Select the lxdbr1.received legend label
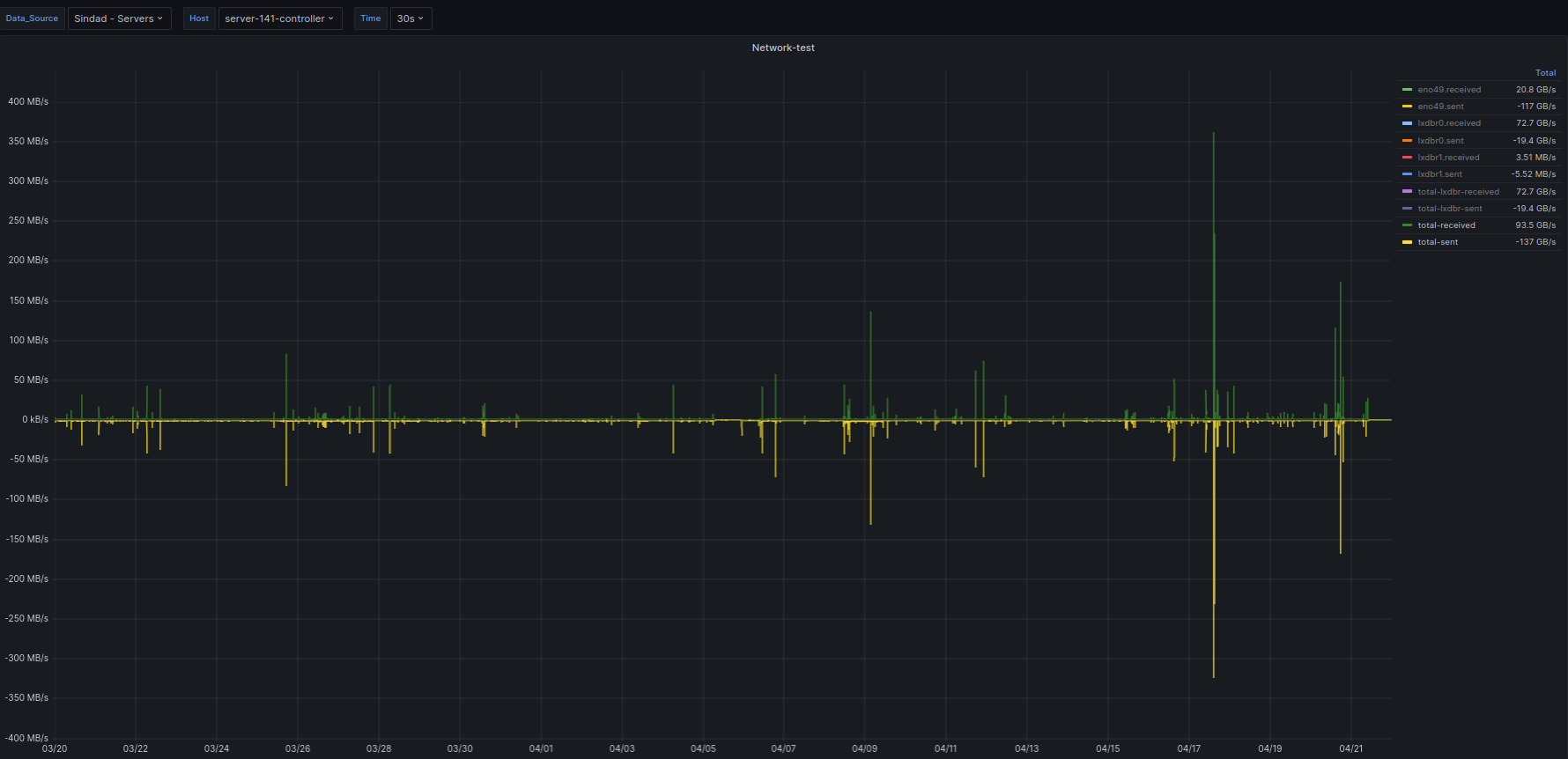This screenshot has height=759, width=1568. pos(1448,158)
